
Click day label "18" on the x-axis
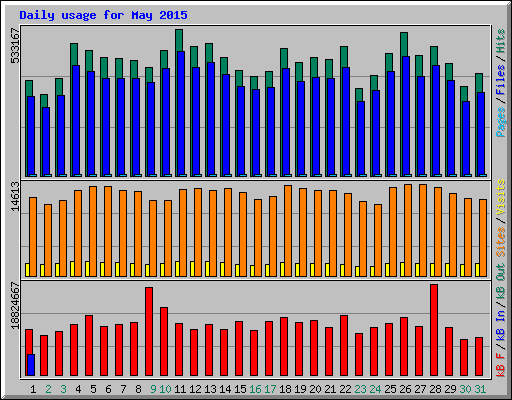[x=285, y=389]
